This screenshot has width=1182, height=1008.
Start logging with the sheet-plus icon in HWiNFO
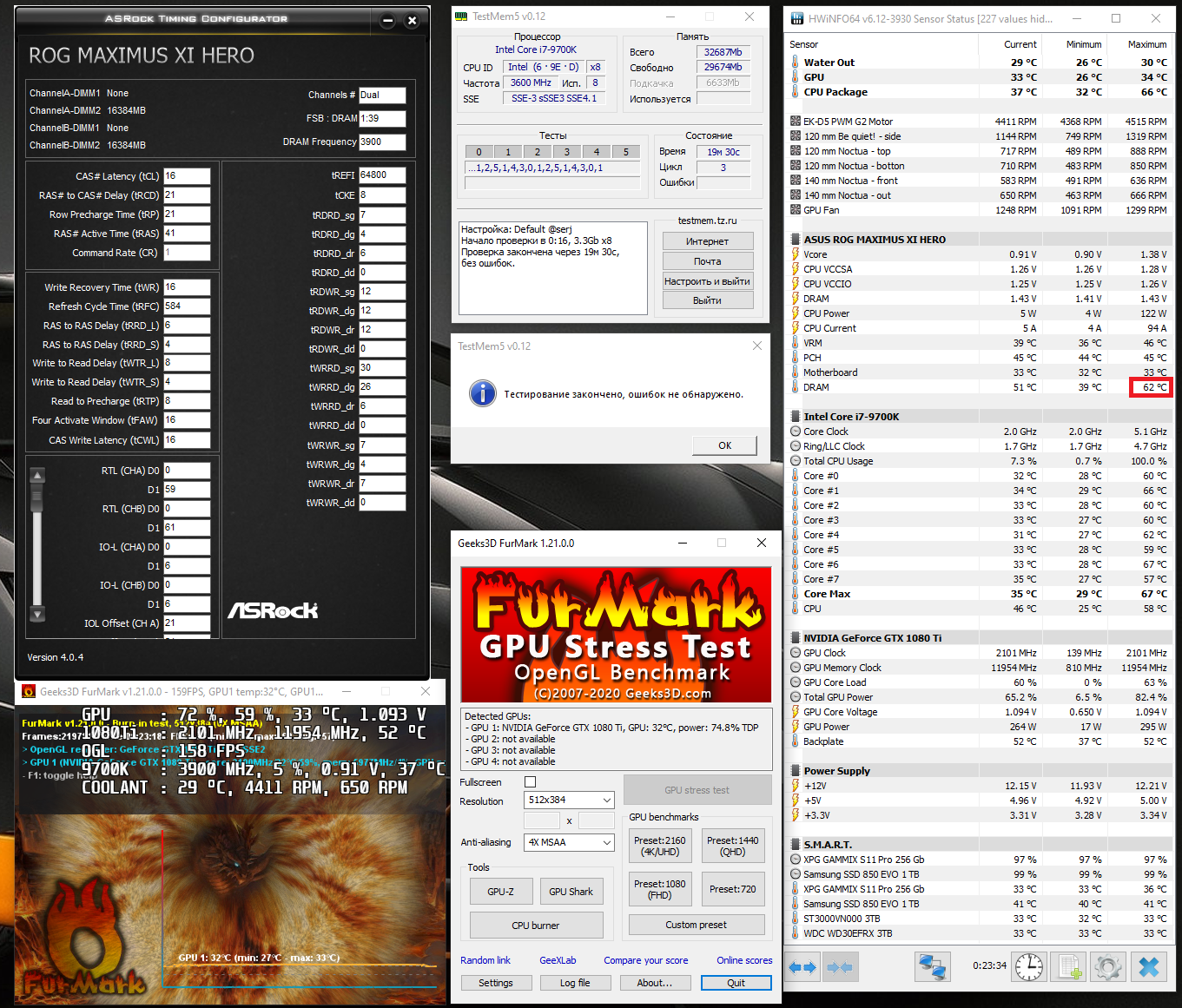(1069, 966)
